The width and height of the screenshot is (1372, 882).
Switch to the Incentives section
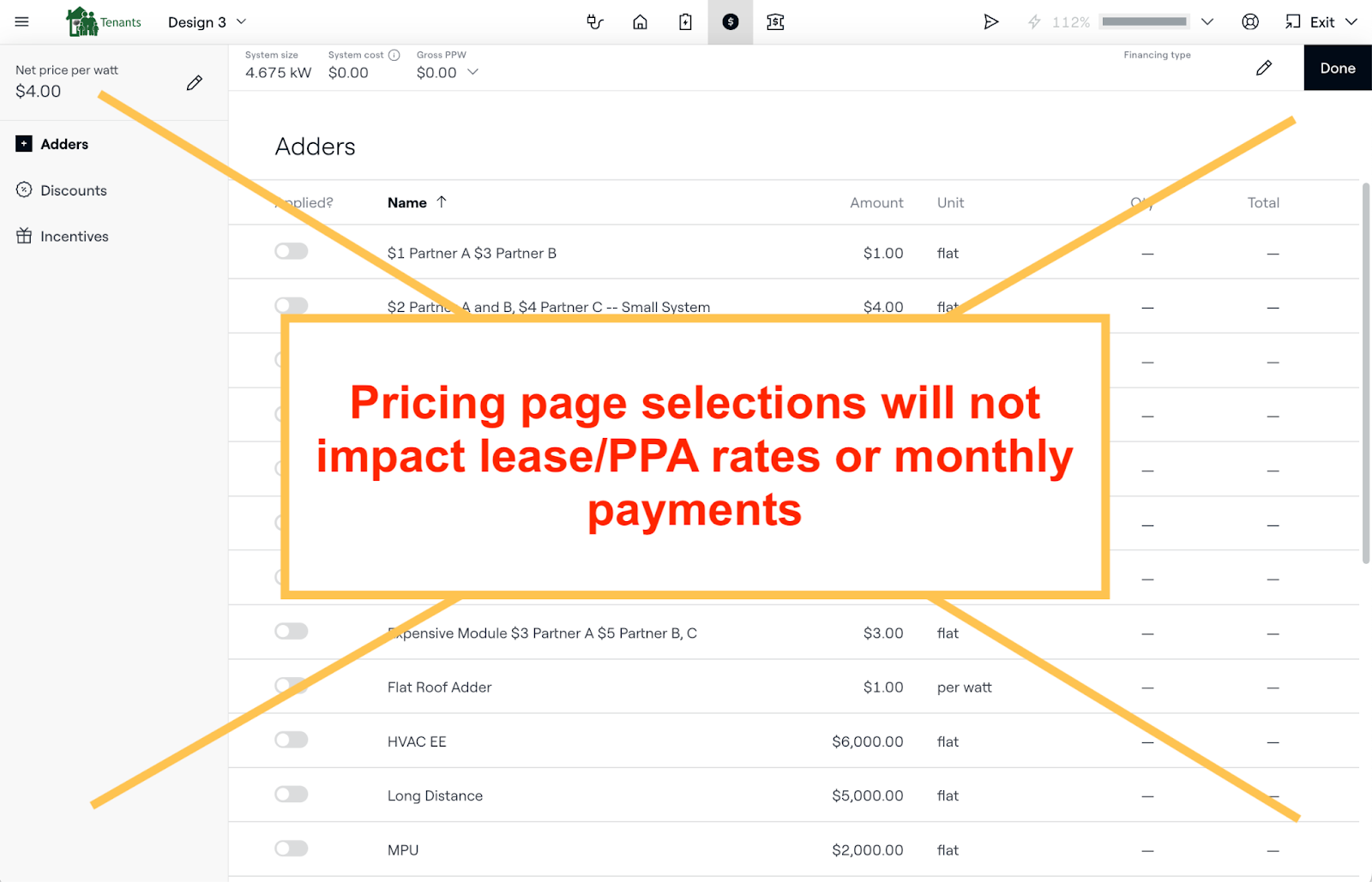tap(74, 237)
